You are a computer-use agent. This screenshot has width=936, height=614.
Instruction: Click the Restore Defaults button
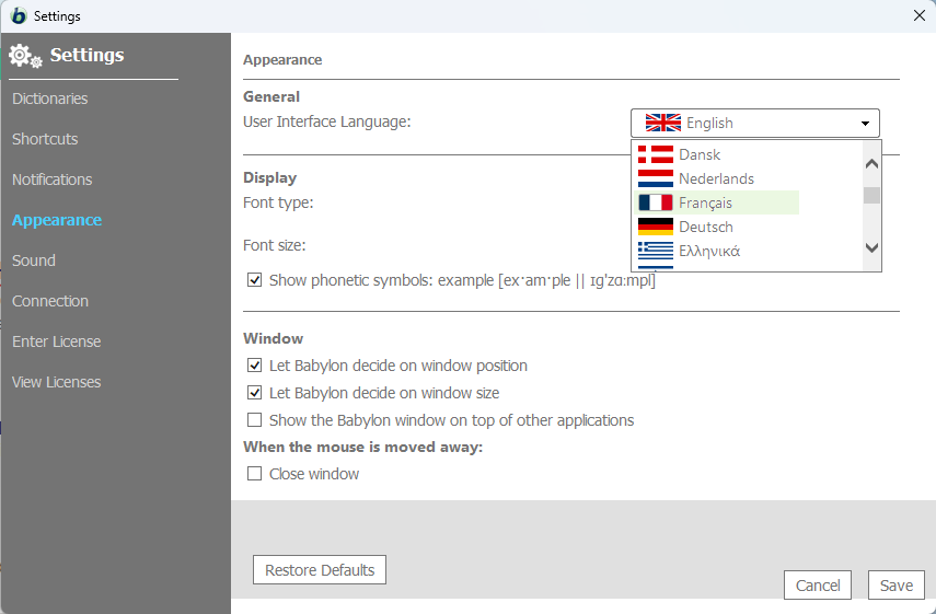pos(319,570)
